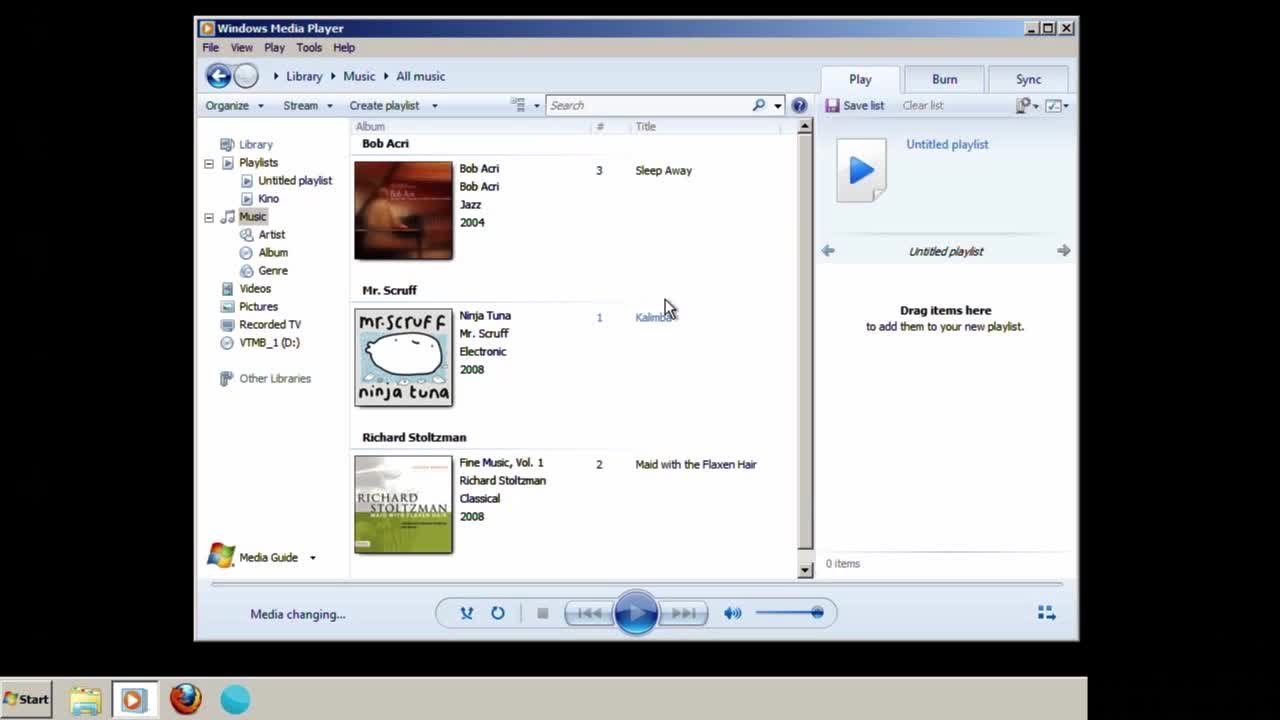Click the Save list disk icon
This screenshot has width=1280, height=720.
(x=832, y=105)
